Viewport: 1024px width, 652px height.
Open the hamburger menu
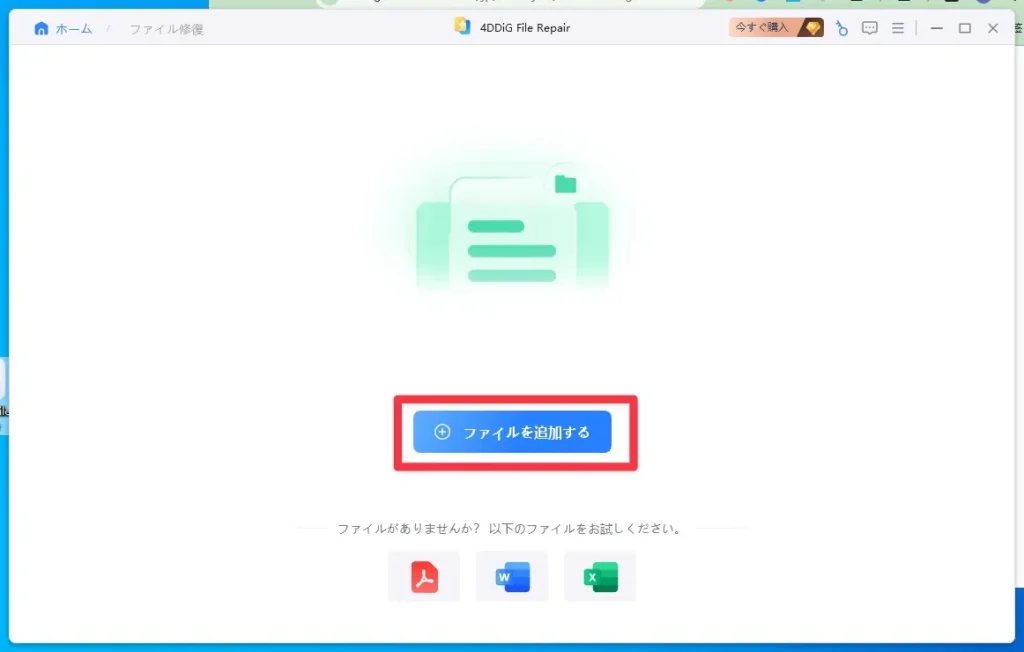(898, 28)
